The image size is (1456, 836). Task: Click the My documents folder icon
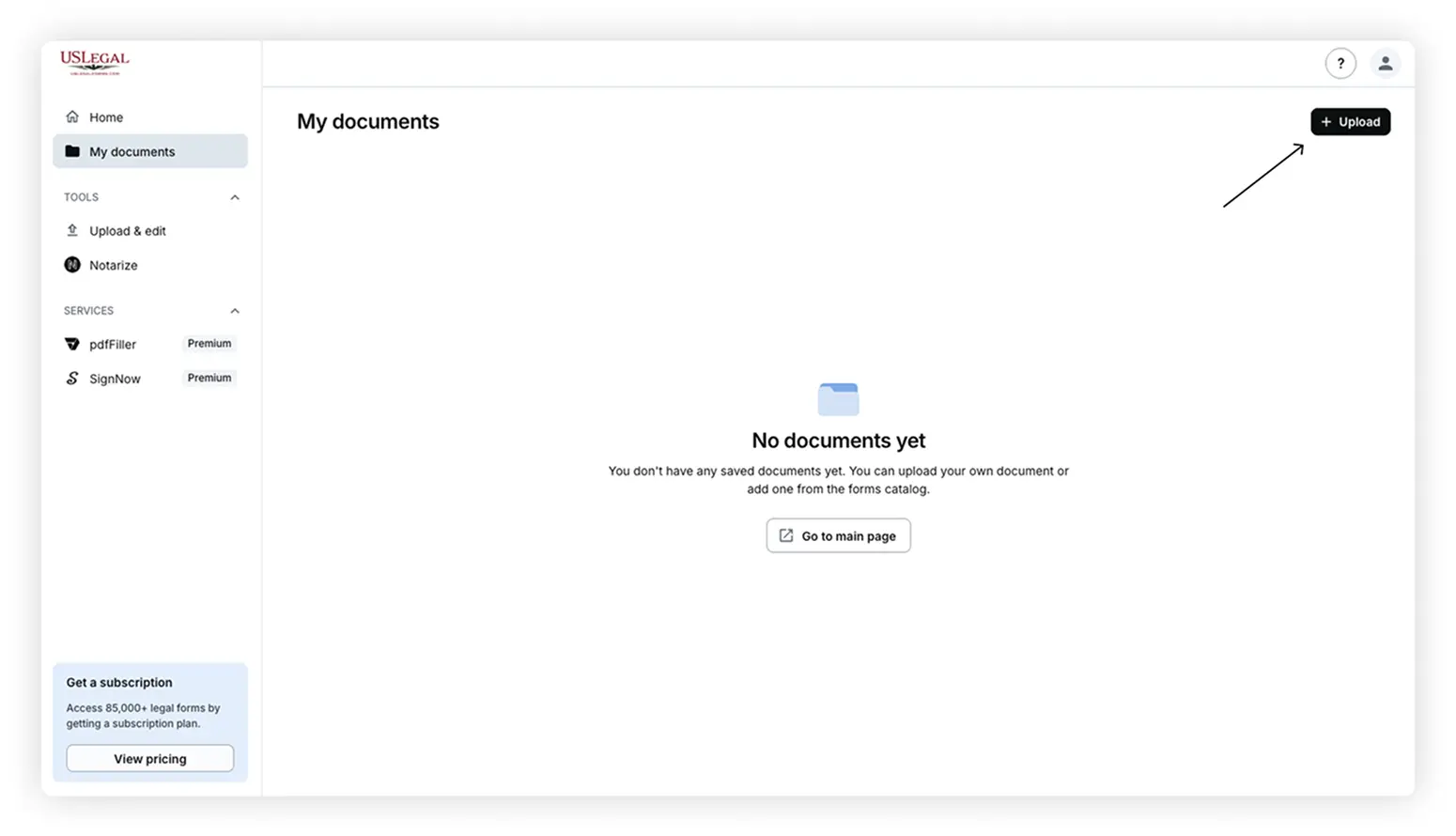[x=72, y=151]
